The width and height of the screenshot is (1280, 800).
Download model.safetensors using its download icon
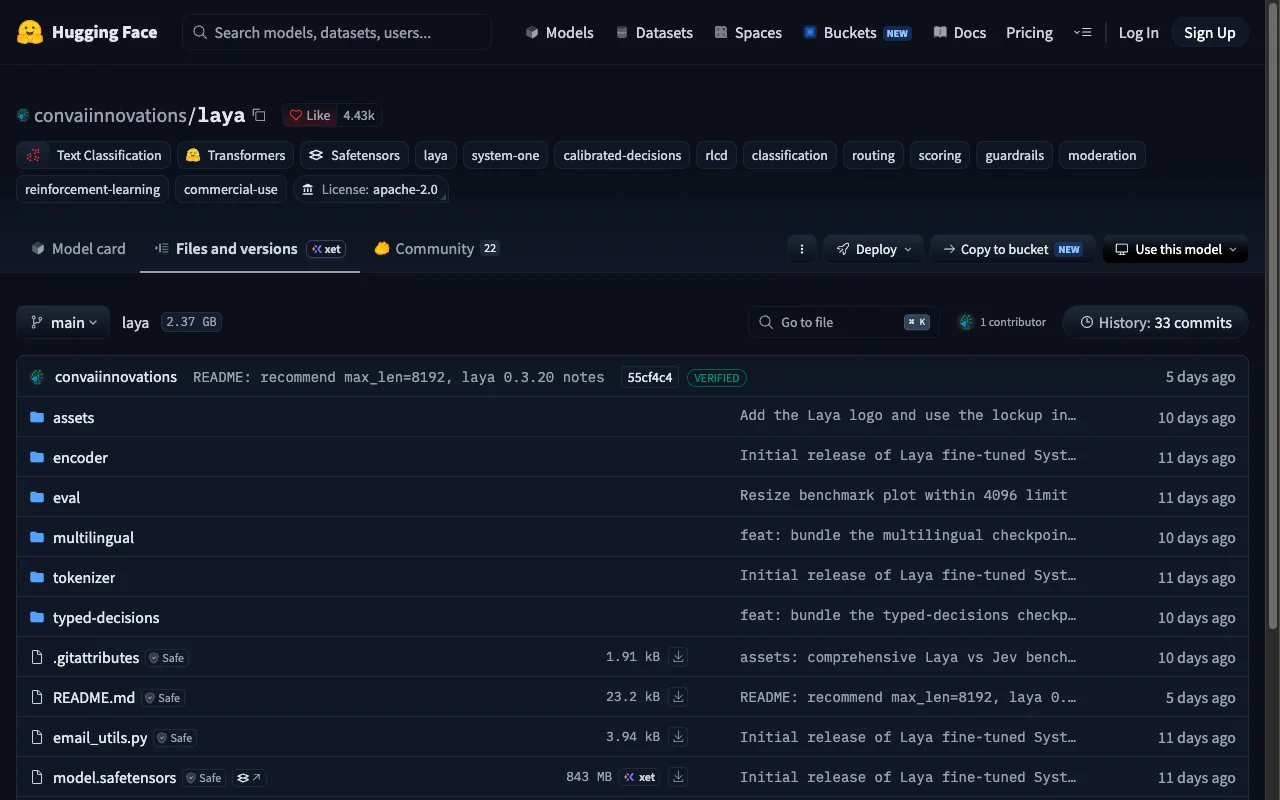pos(678,777)
